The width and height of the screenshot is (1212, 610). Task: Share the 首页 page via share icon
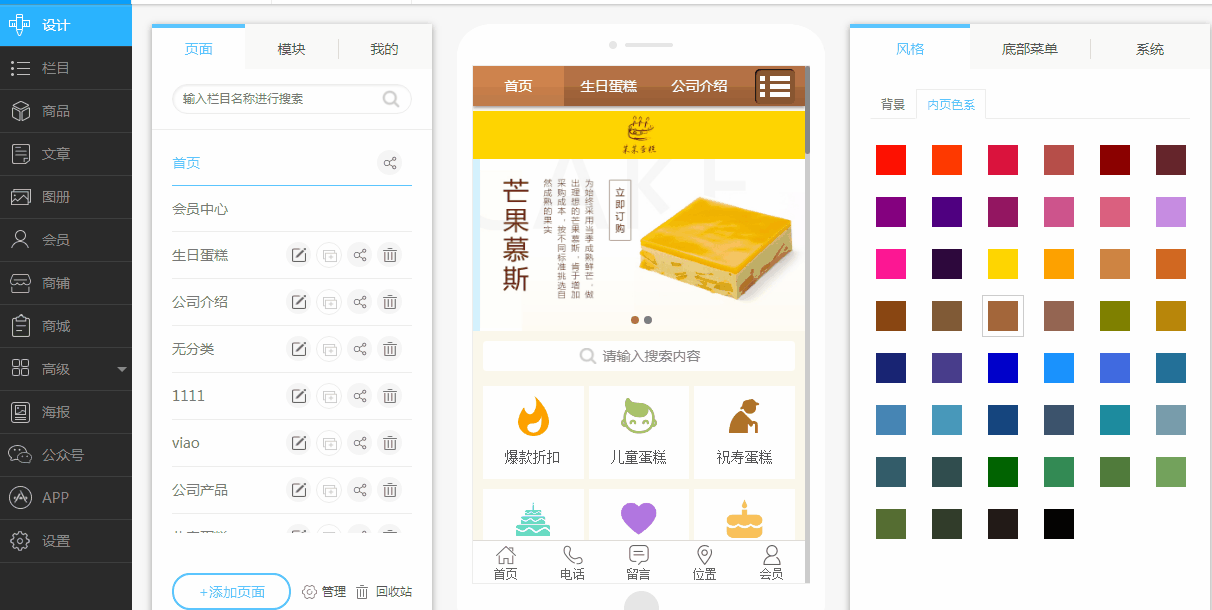point(391,163)
